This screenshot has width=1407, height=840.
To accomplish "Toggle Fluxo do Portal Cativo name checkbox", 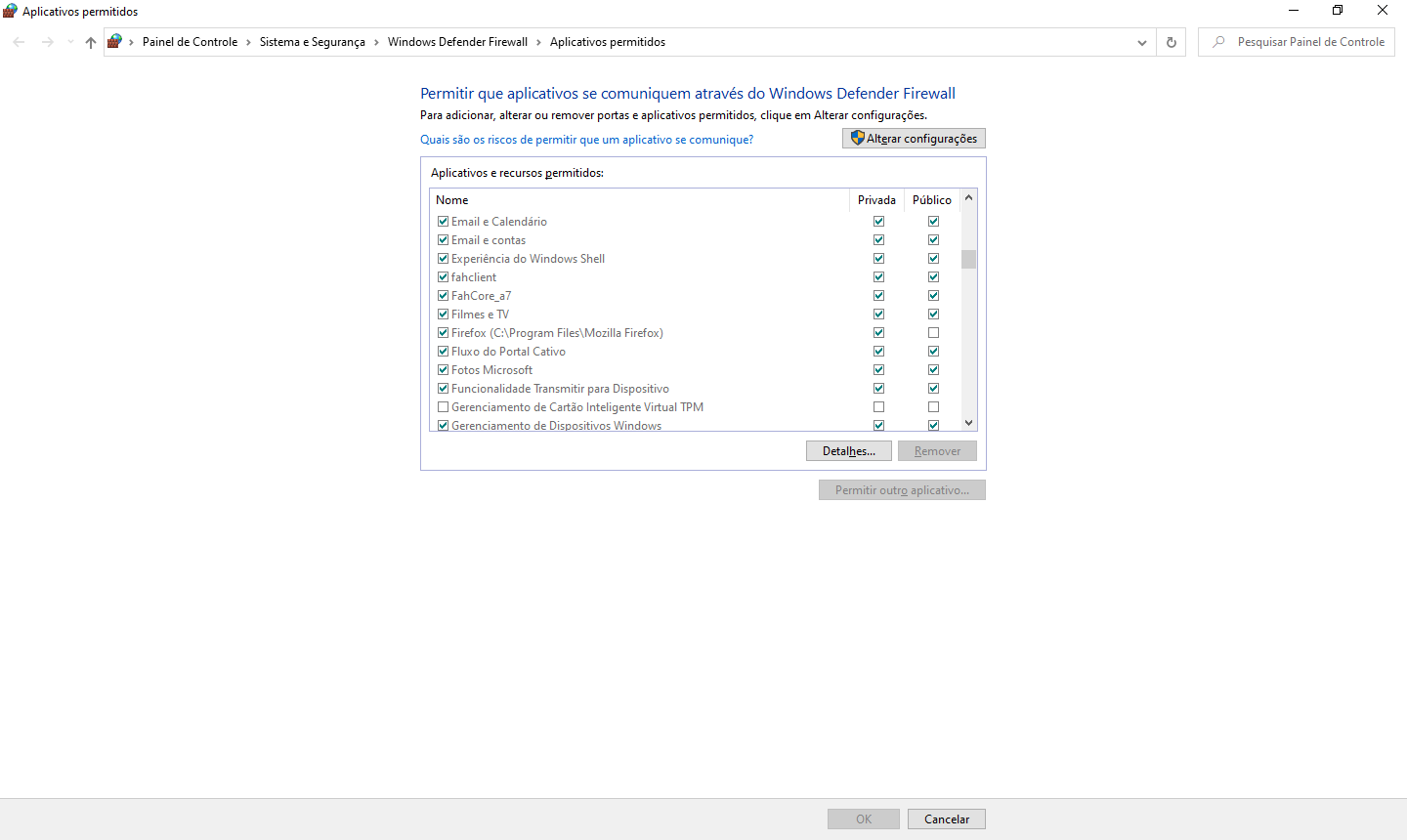I will coord(444,352).
